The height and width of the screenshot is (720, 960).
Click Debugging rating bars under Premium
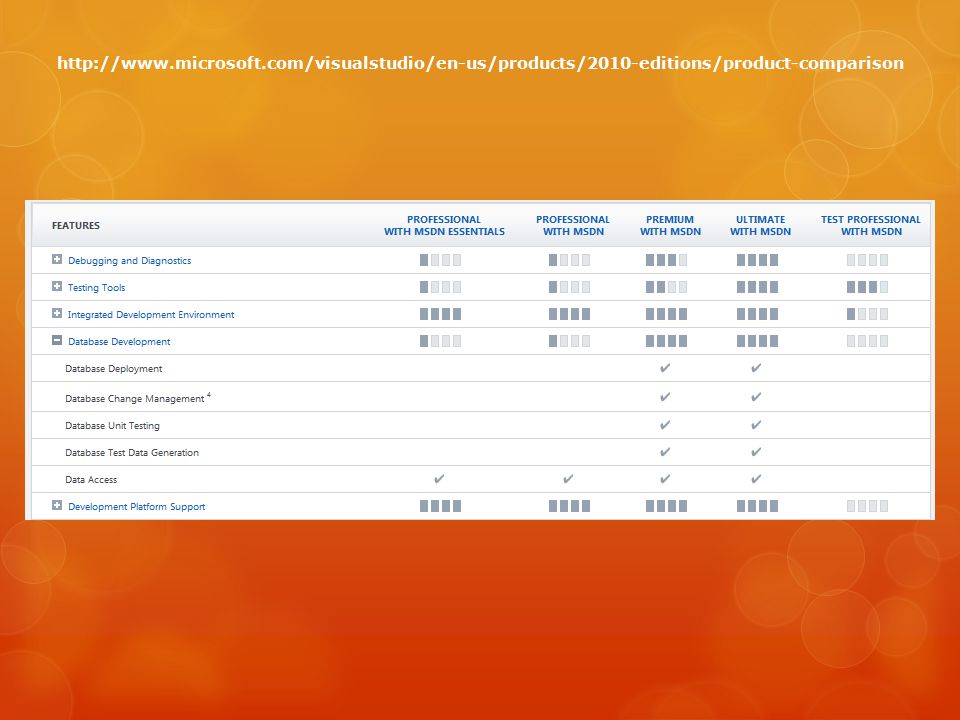point(666,260)
